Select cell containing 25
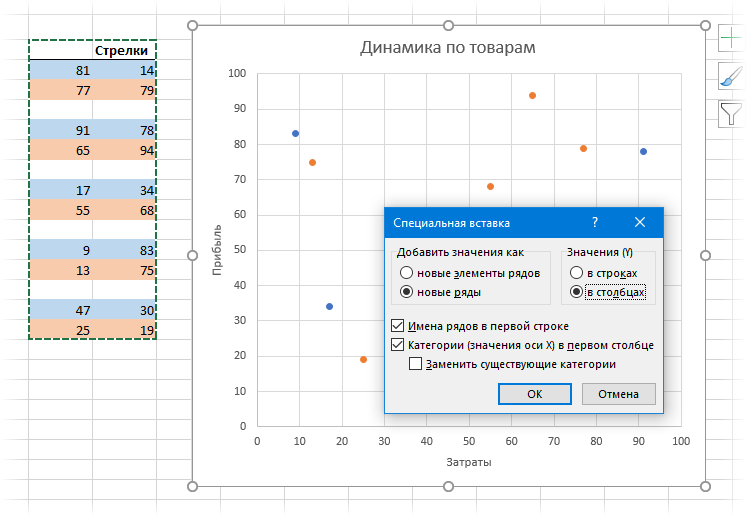The width and height of the screenshot is (747, 517). [61, 330]
